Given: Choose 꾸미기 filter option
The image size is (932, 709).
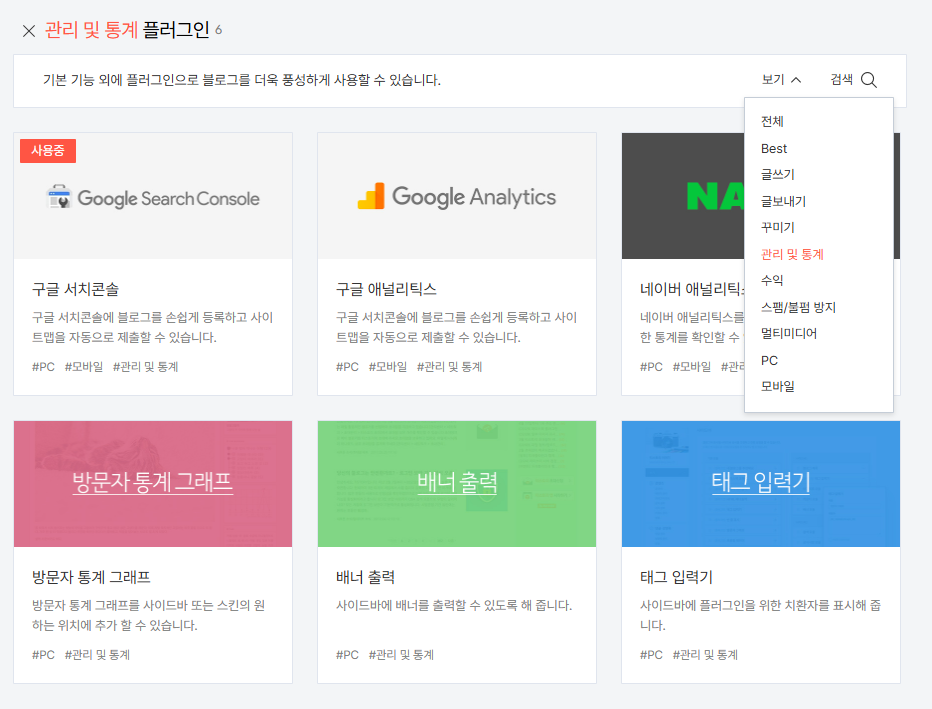Looking at the screenshot, I should click(777, 227).
